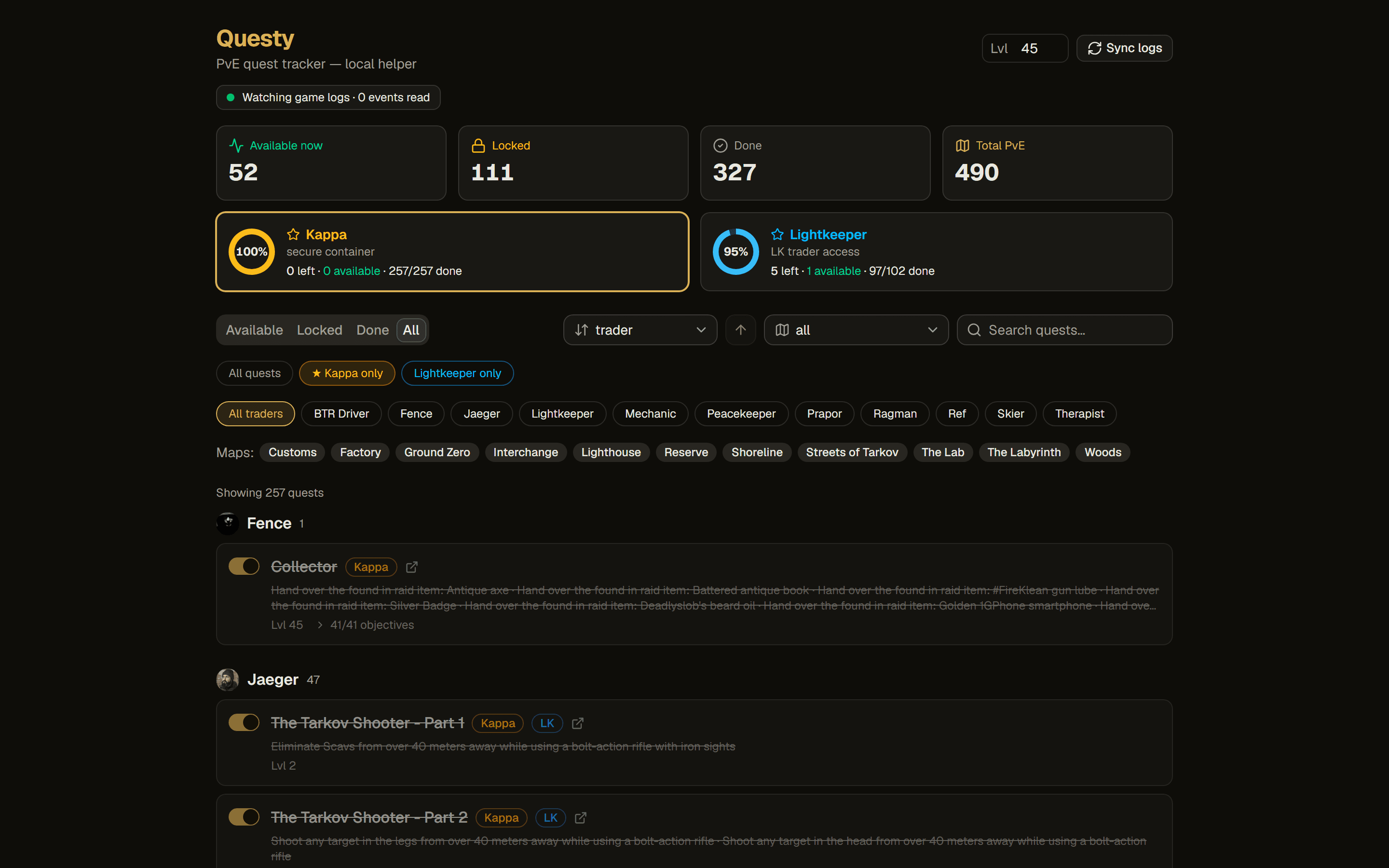
Task: Select the All traders chip
Action: (256, 413)
